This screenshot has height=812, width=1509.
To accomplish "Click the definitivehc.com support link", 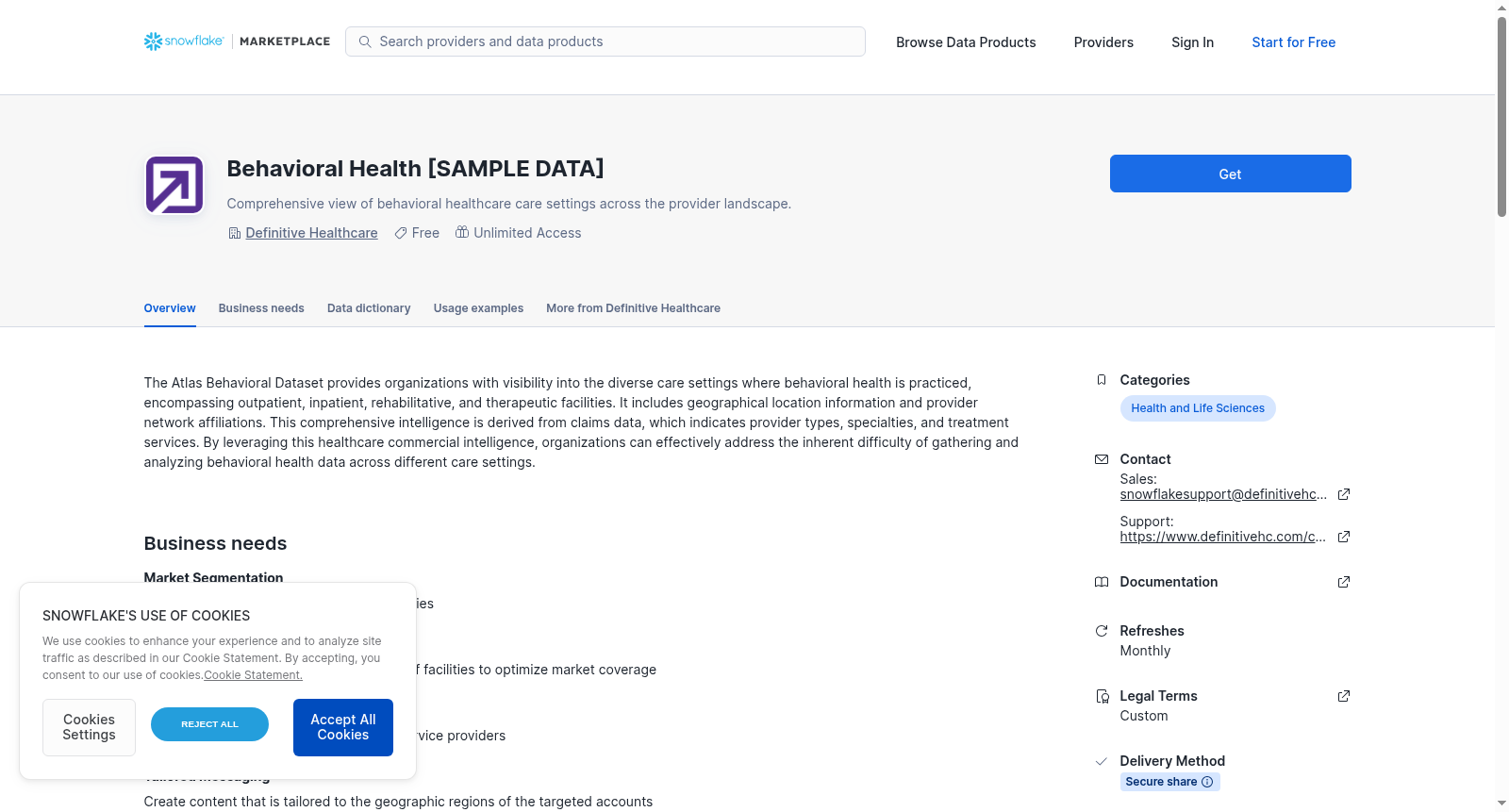I will coord(1223,537).
